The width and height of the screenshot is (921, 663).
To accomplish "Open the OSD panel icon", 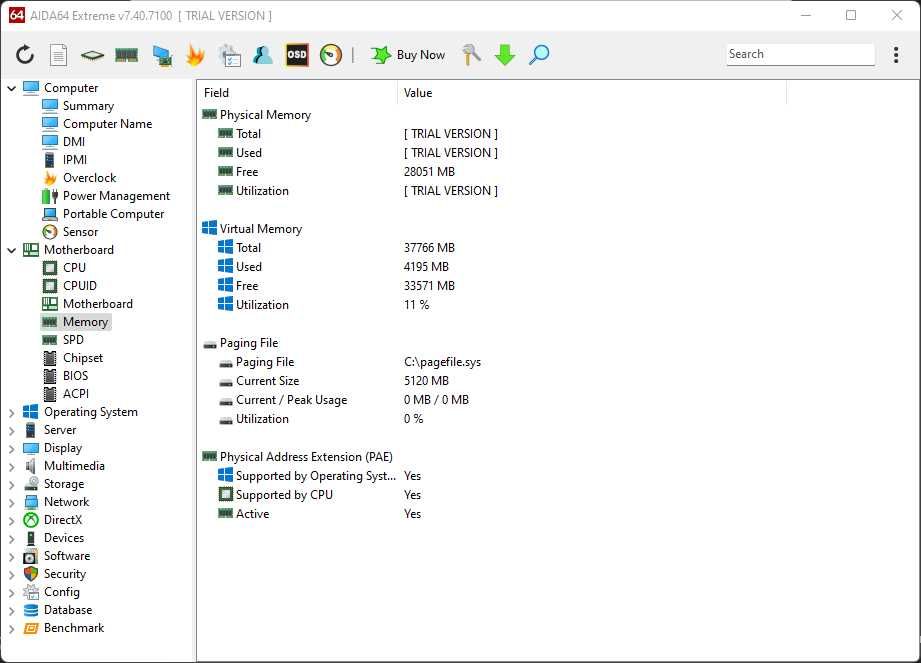I will [297, 55].
